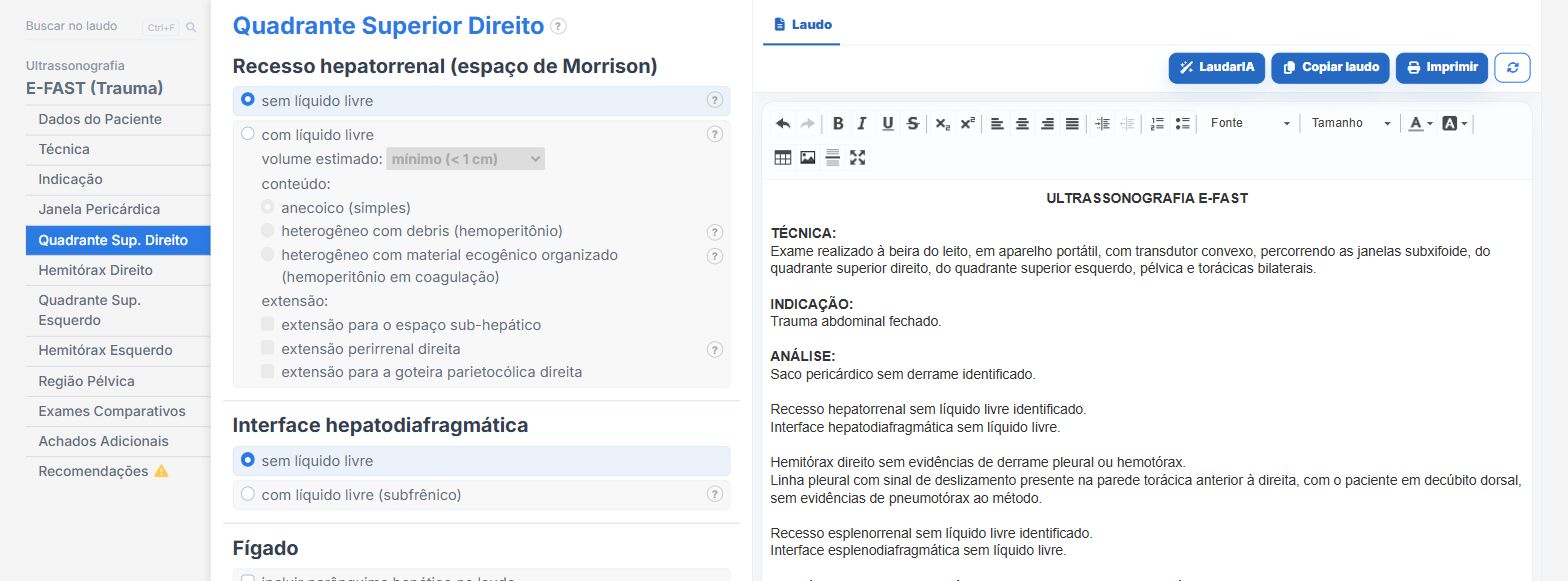Align text left
The image size is (1568, 581).
997,123
